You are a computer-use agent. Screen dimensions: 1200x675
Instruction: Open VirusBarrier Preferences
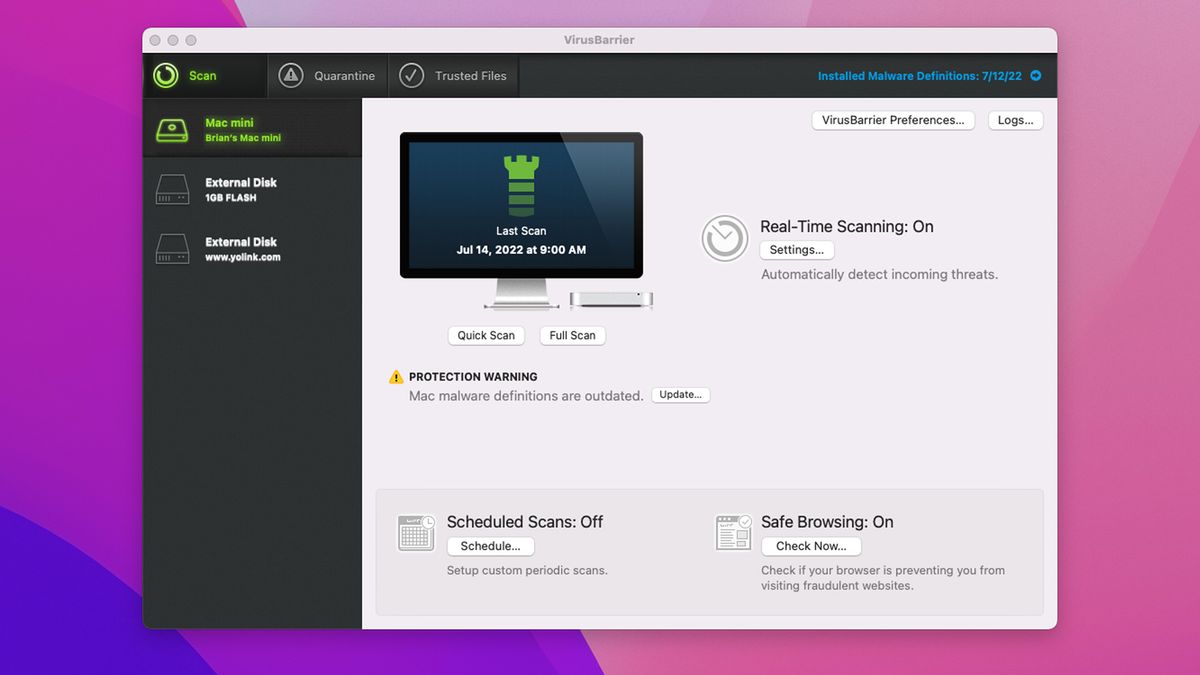pyautogui.click(x=893, y=119)
